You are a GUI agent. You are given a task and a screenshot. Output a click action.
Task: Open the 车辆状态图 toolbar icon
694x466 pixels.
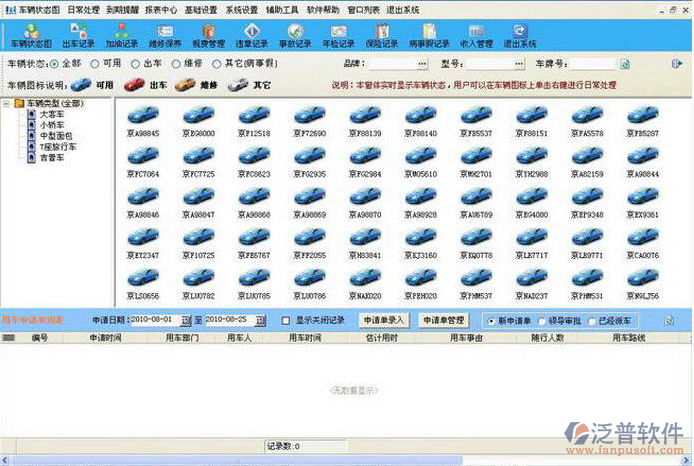click(x=31, y=36)
